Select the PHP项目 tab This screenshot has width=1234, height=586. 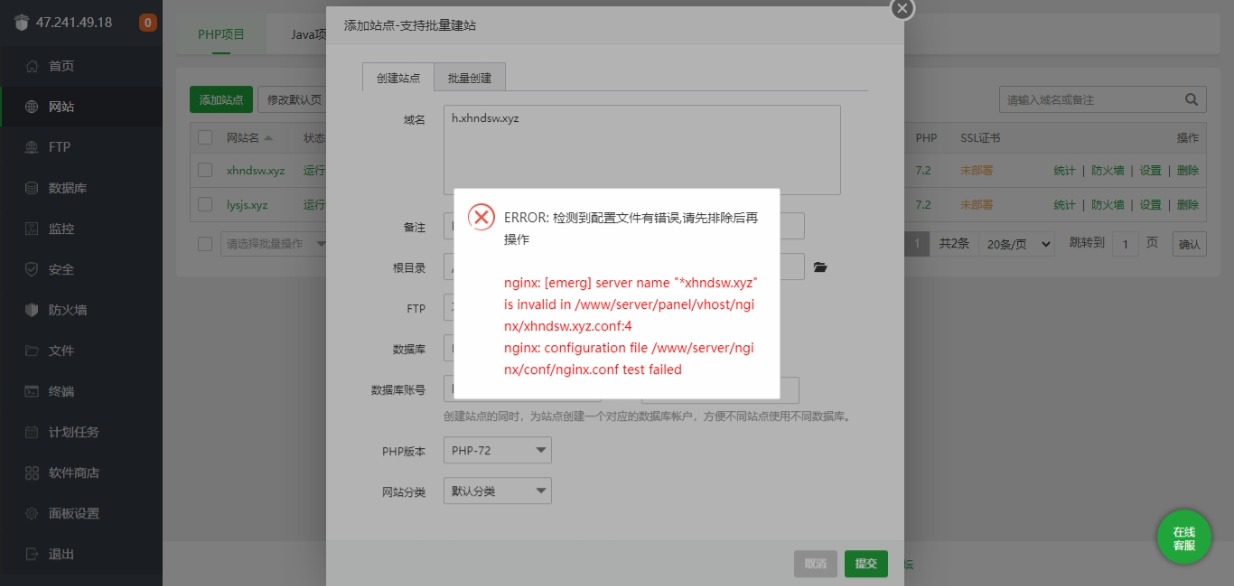[x=221, y=34]
